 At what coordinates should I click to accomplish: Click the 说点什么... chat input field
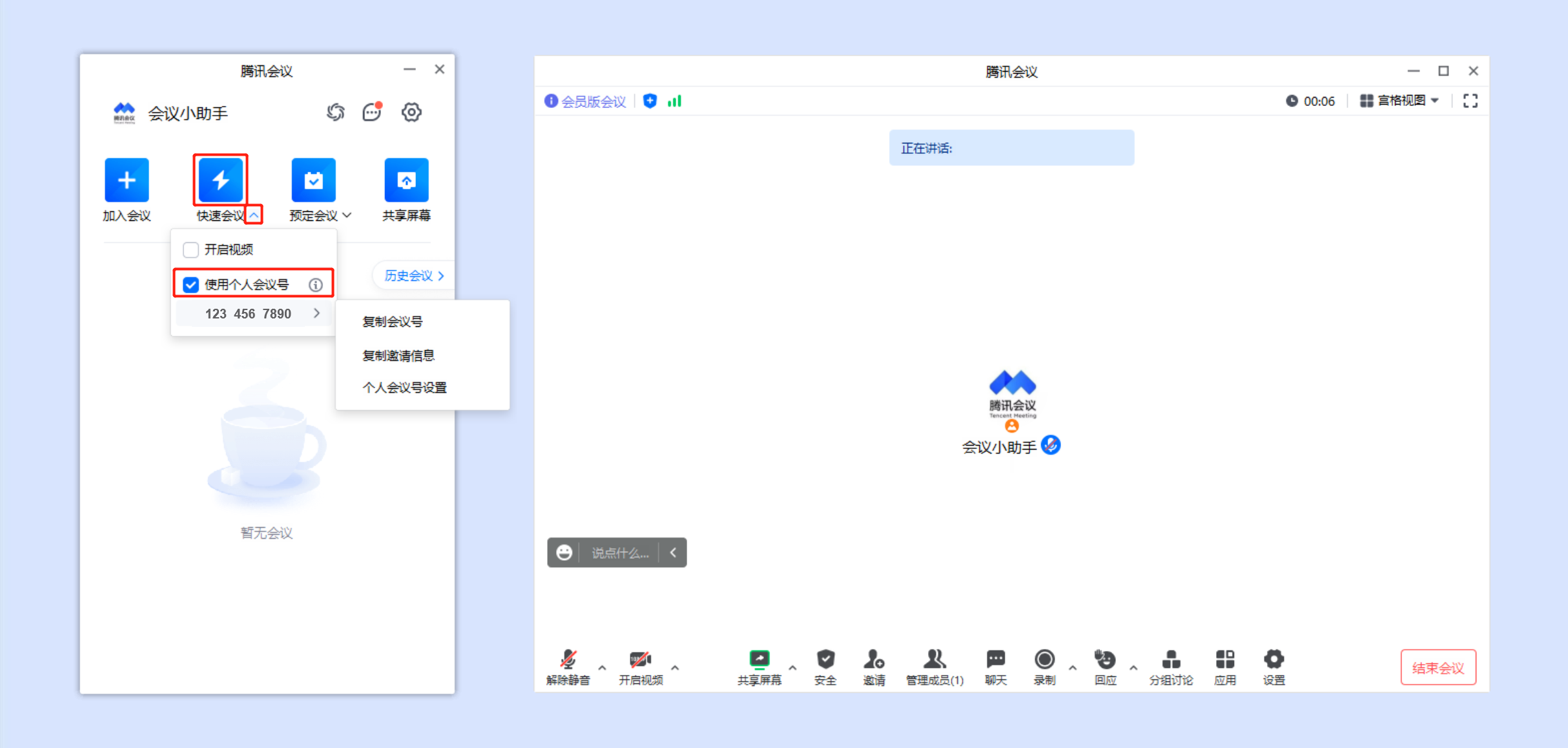620,553
